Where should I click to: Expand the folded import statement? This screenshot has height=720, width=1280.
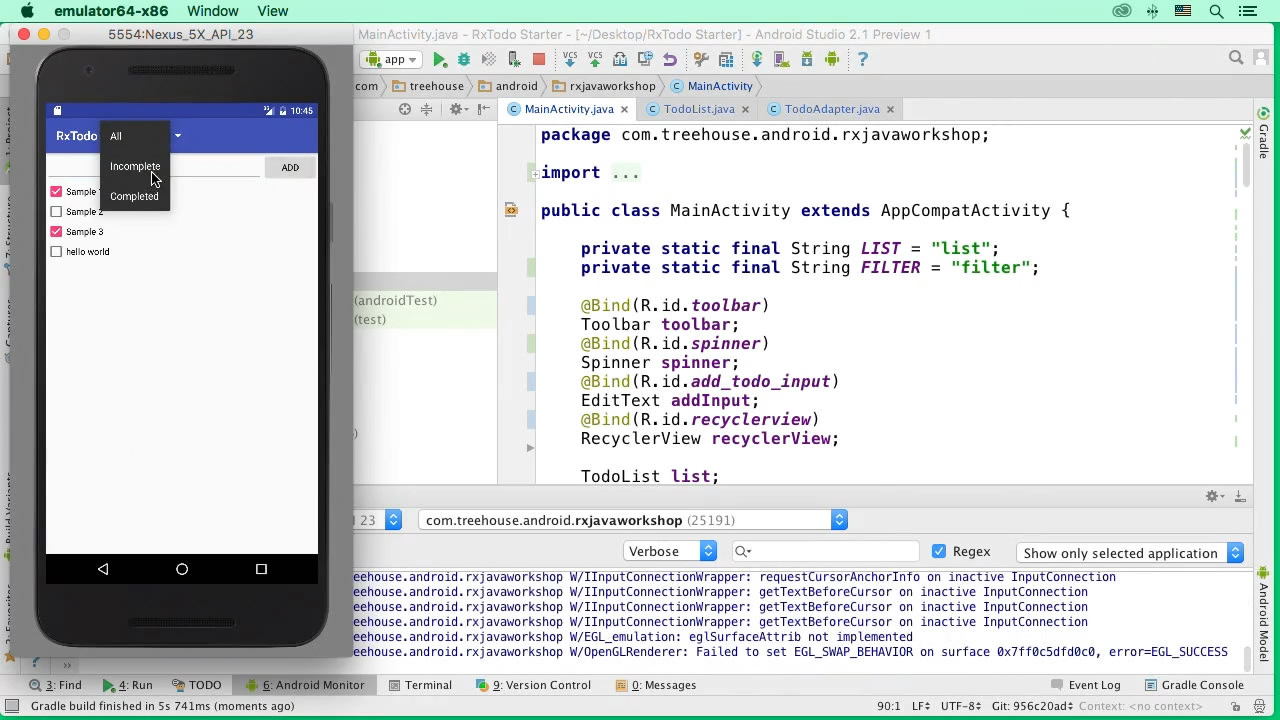point(535,173)
